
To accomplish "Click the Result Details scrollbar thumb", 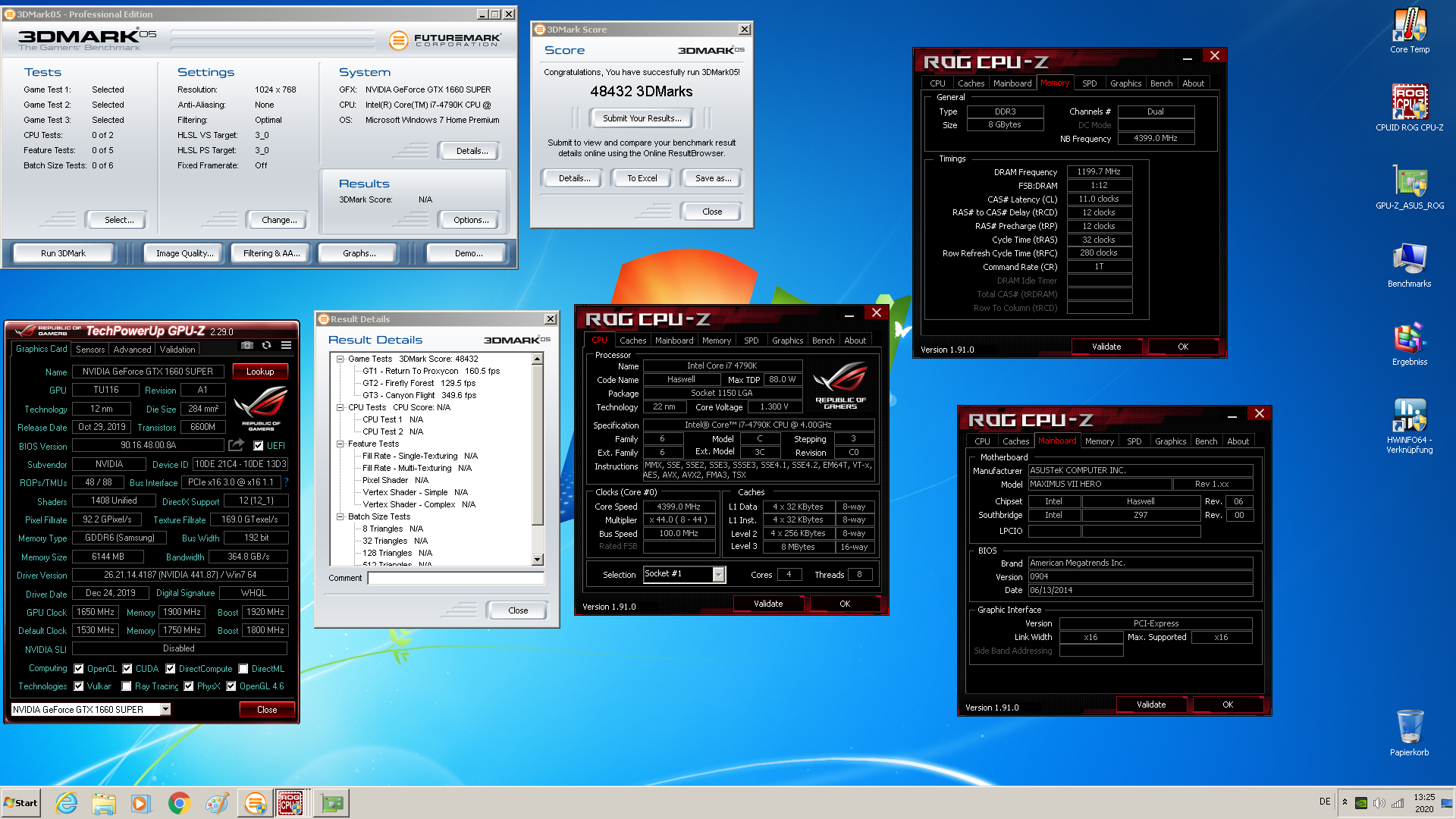I will (538, 445).
